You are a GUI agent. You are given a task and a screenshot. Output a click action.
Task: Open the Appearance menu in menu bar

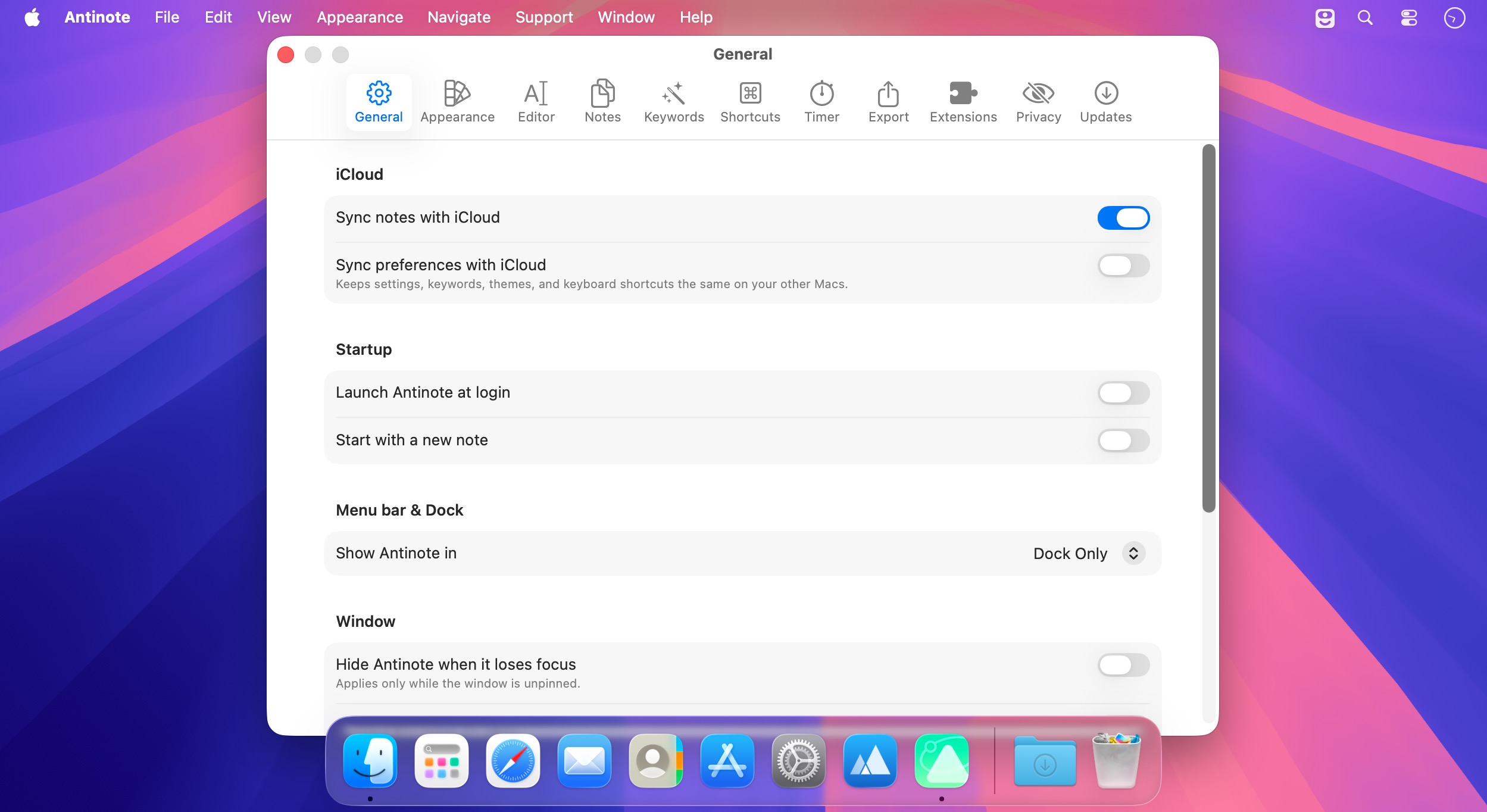point(360,17)
